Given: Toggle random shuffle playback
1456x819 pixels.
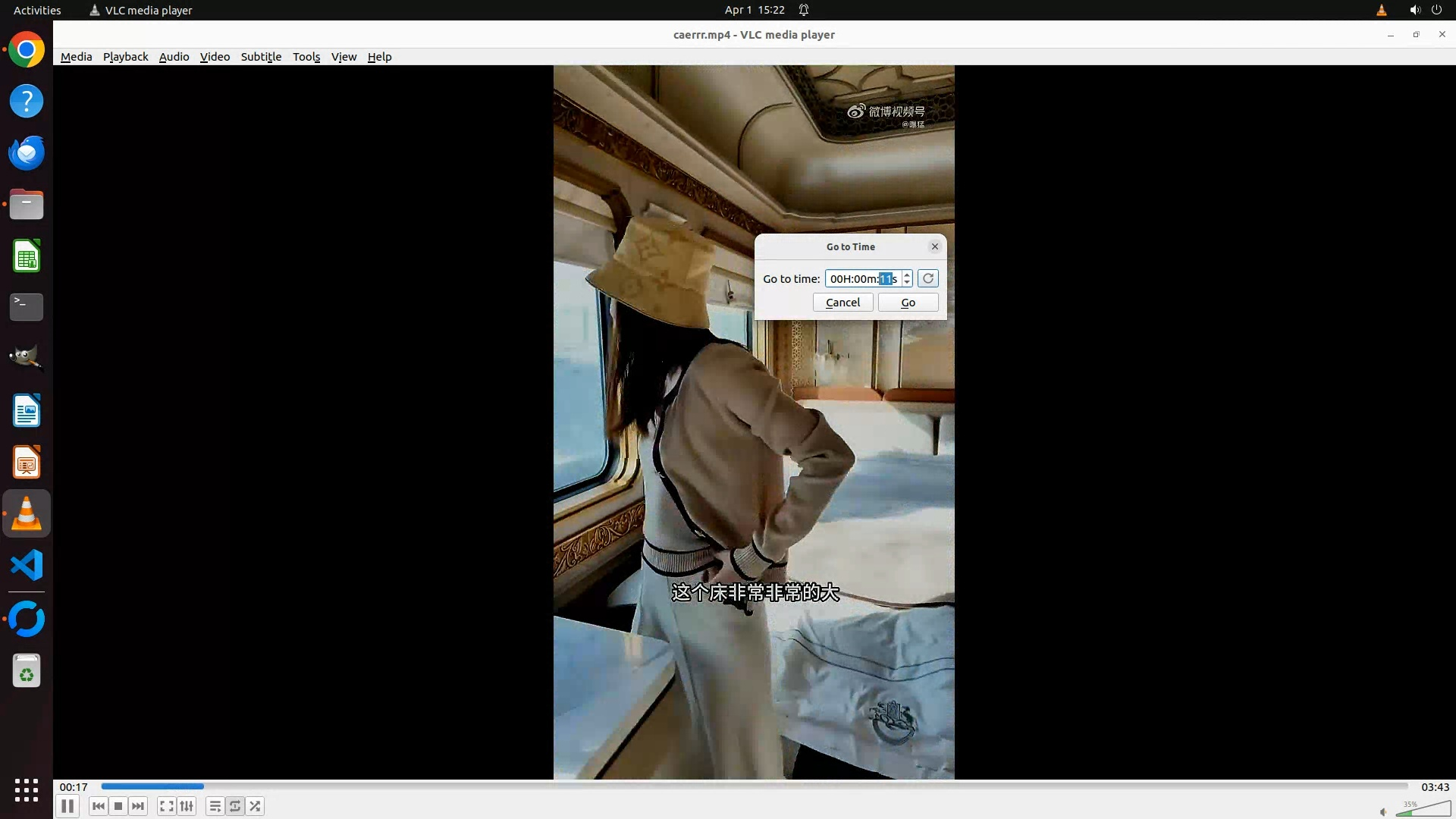Looking at the screenshot, I should click(x=256, y=806).
